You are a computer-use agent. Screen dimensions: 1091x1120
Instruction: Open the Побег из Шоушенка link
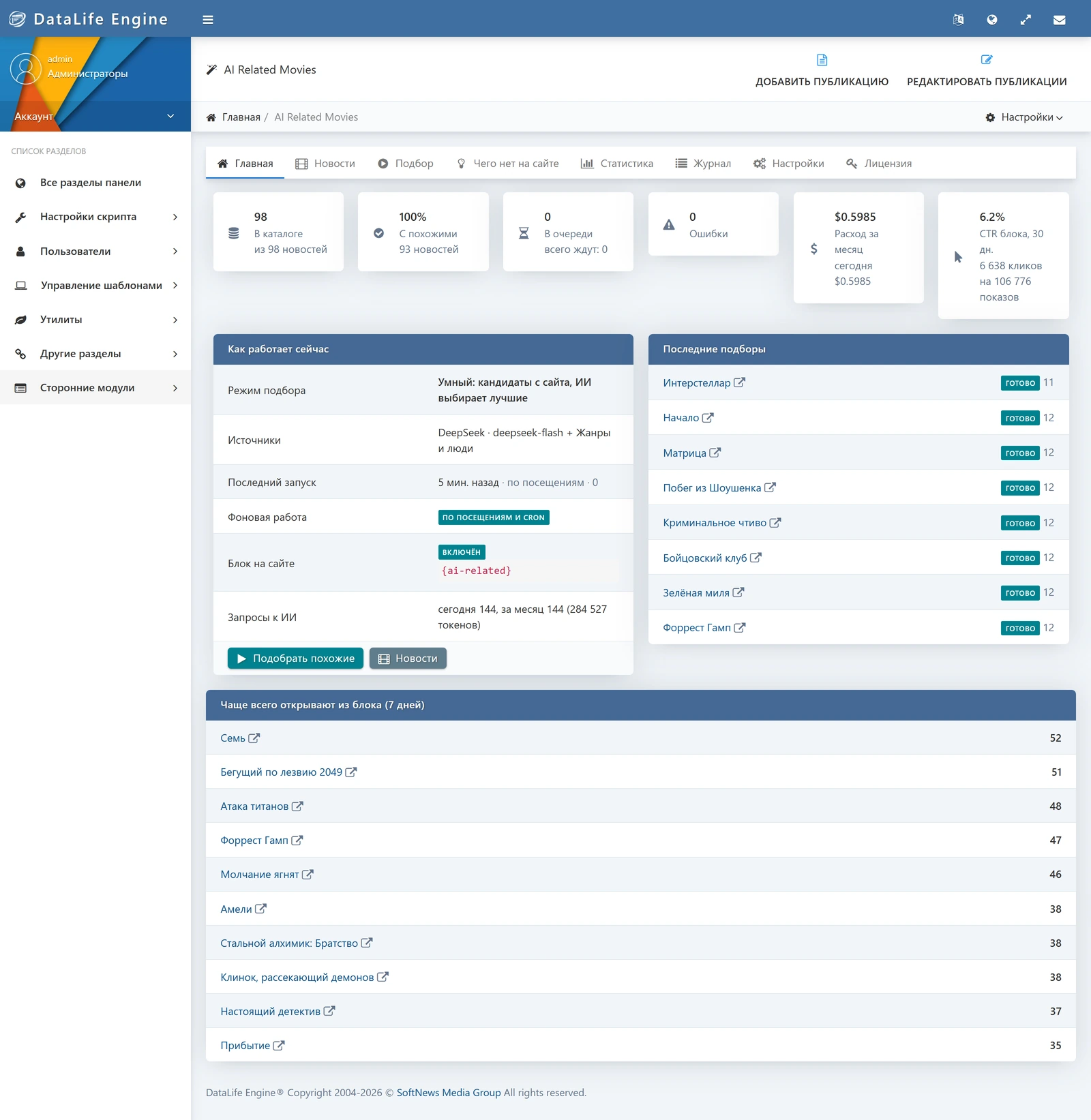[712, 487]
